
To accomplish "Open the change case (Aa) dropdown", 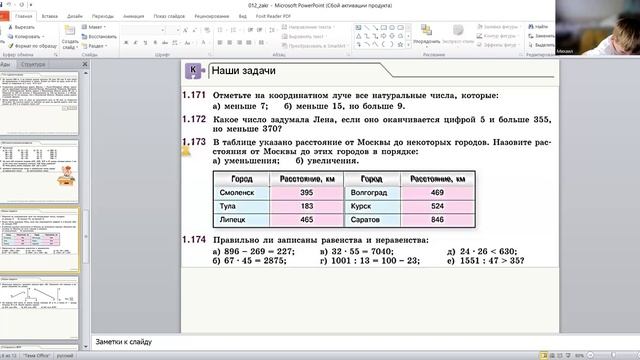I will (x=188, y=42).
